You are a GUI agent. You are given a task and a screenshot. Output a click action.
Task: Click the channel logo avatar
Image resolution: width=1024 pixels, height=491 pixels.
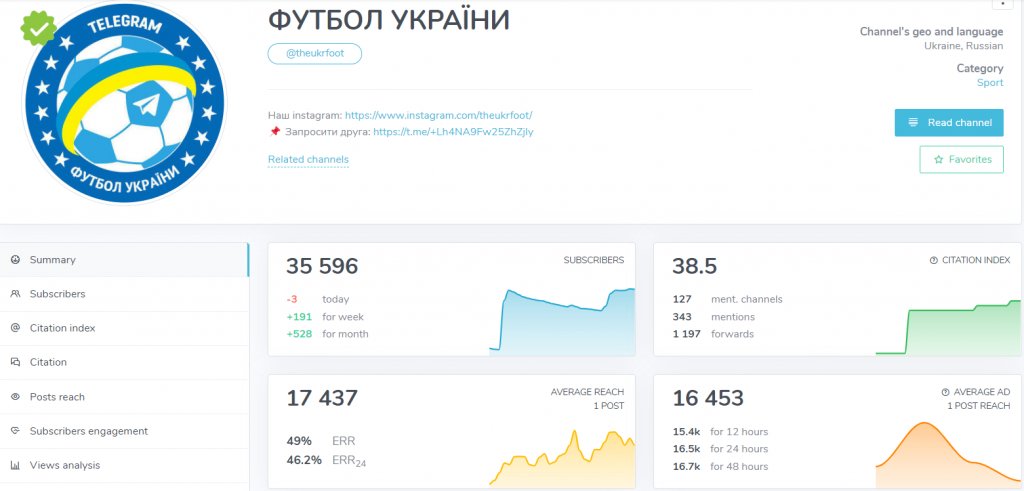(x=124, y=104)
